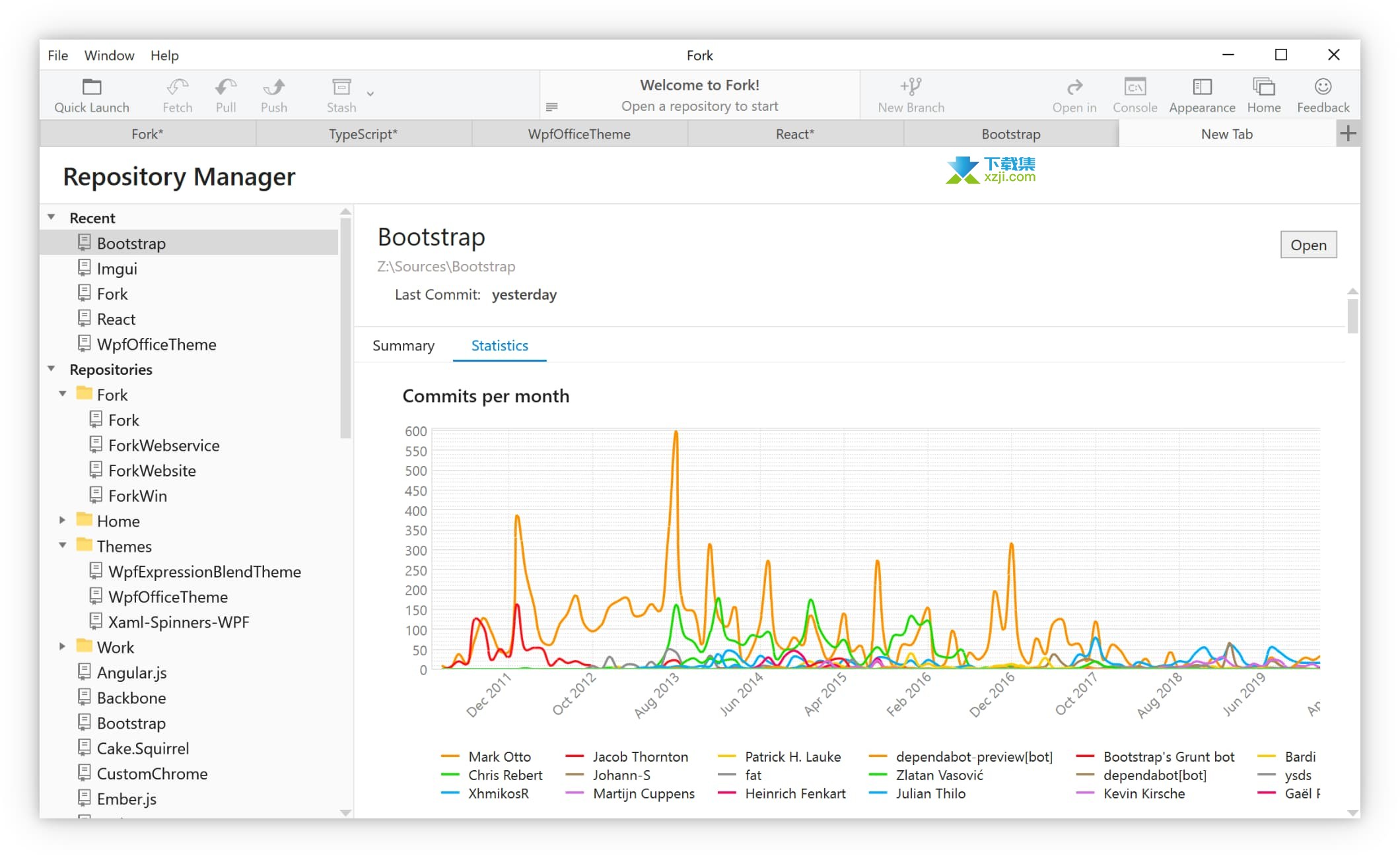
Task: Open the Stash dropdown arrow
Action: (370, 94)
